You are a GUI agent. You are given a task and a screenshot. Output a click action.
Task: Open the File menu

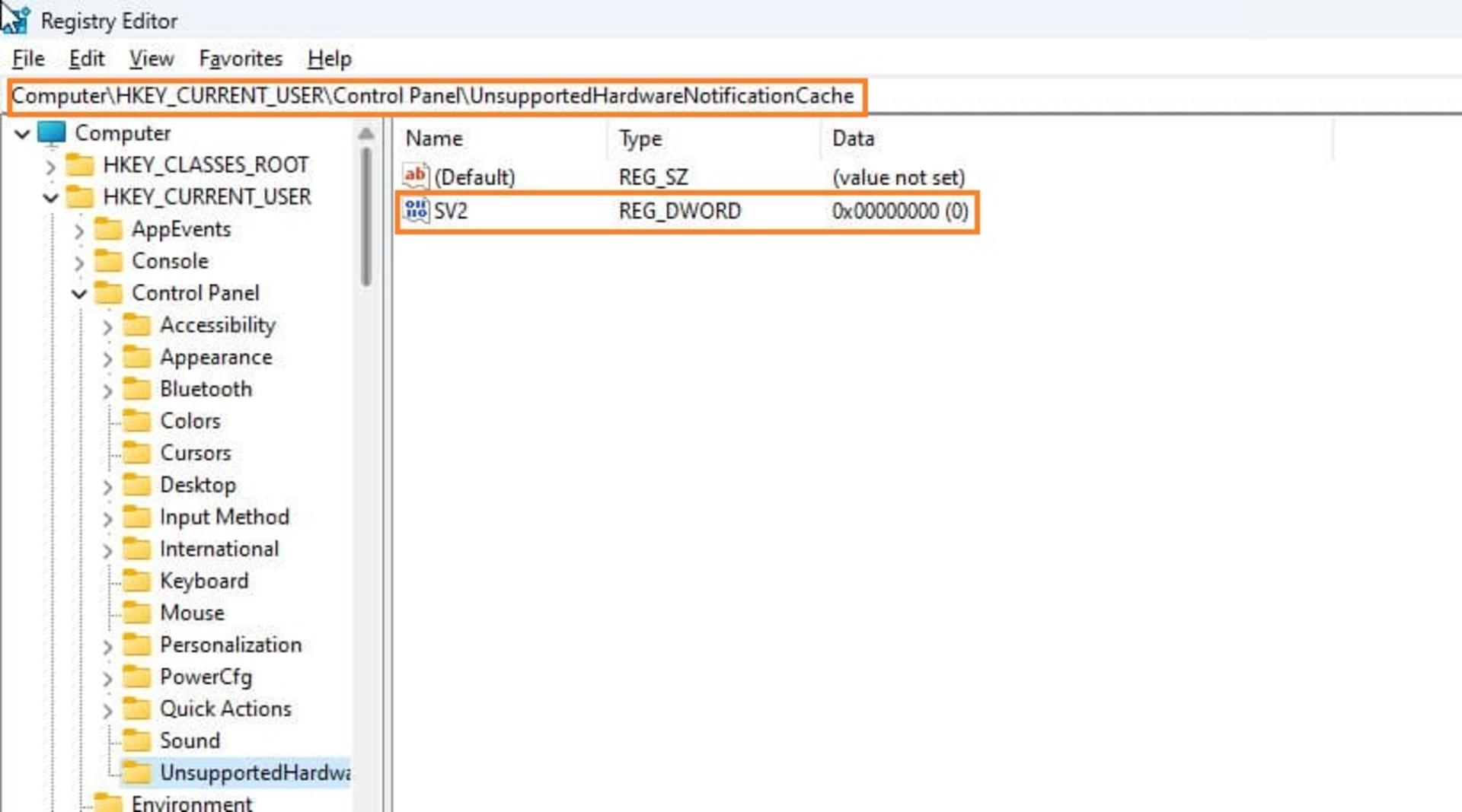pos(28,59)
